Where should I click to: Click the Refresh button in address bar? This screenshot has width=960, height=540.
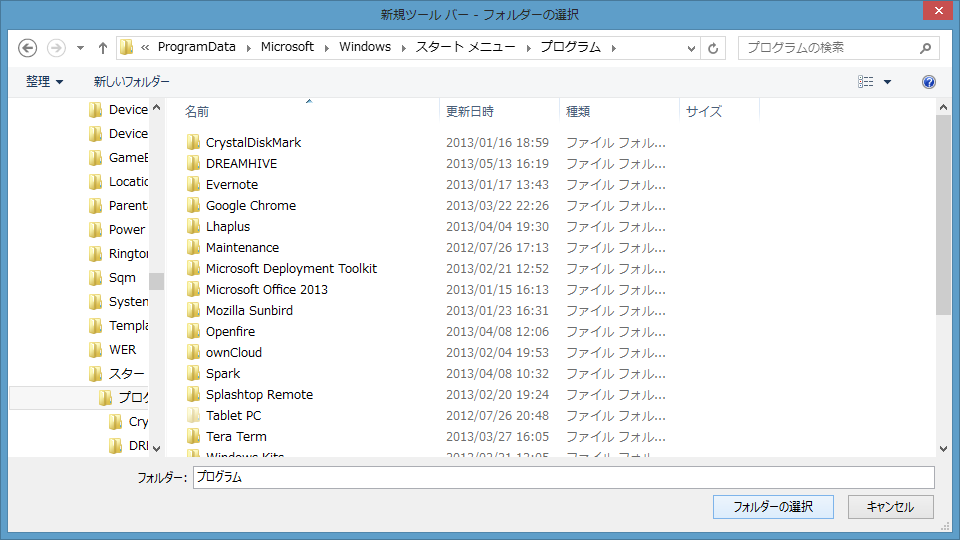[x=713, y=48]
